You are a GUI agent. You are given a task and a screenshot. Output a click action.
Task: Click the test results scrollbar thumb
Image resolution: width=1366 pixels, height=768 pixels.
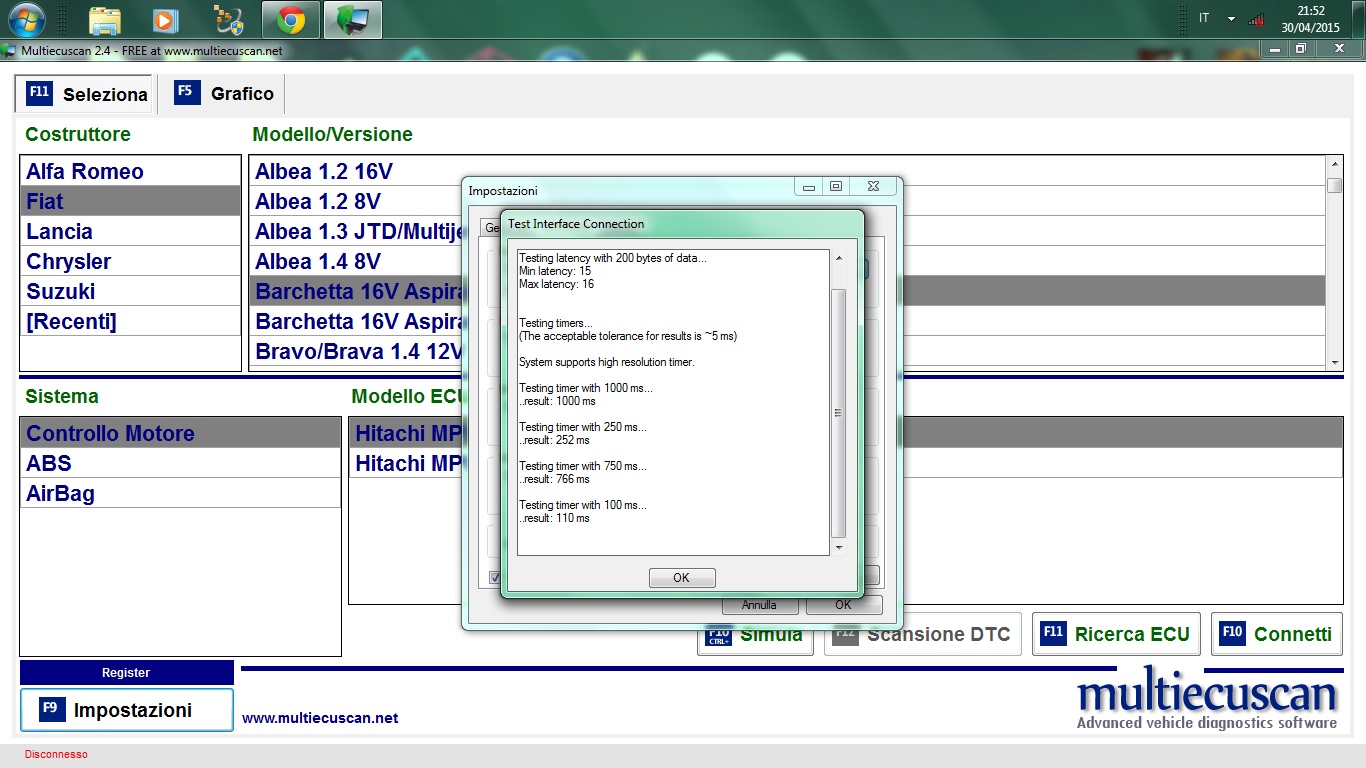click(838, 412)
